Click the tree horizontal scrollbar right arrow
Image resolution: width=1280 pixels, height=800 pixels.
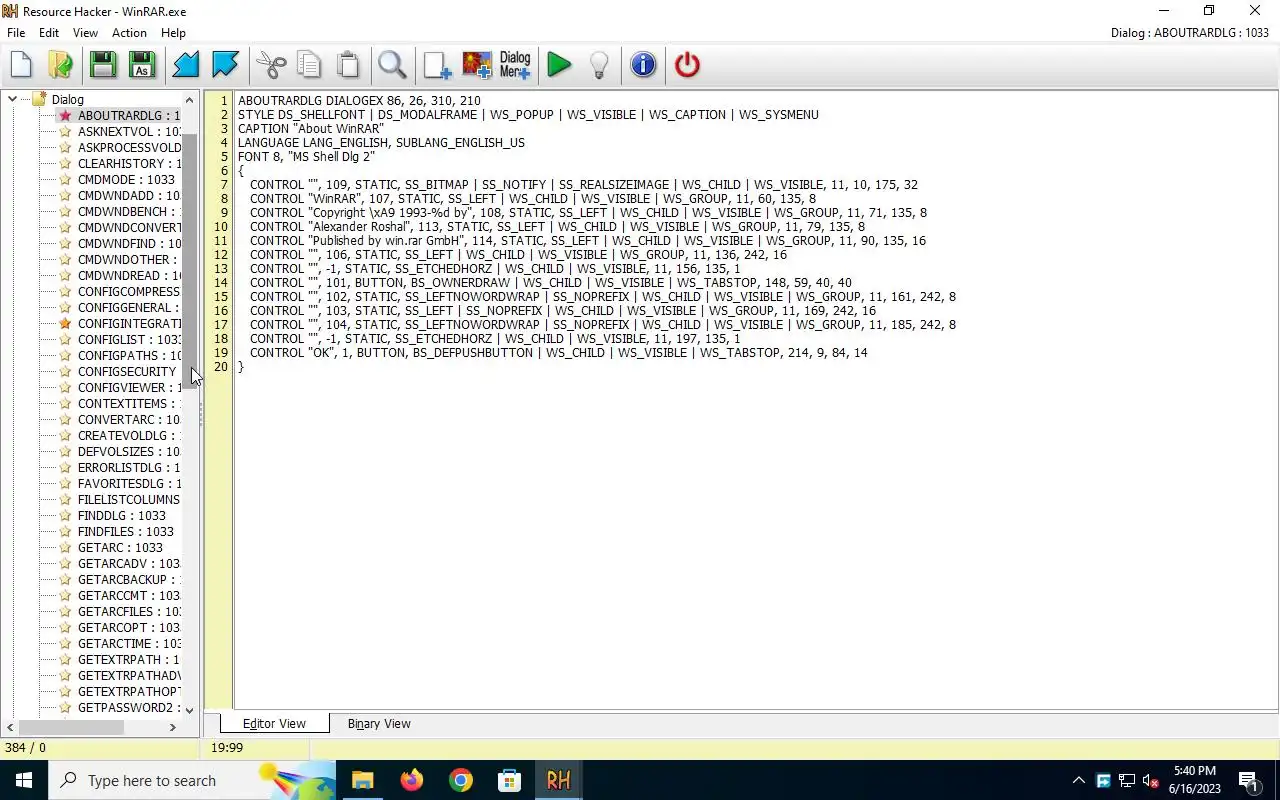click(x=172, y=727)
